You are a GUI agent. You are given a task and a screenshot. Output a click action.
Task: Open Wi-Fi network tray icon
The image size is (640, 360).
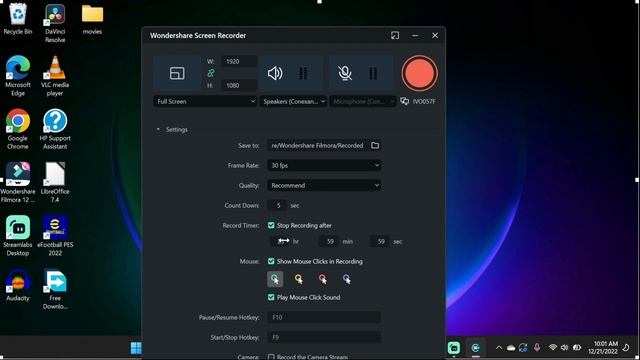coord(553,347)
